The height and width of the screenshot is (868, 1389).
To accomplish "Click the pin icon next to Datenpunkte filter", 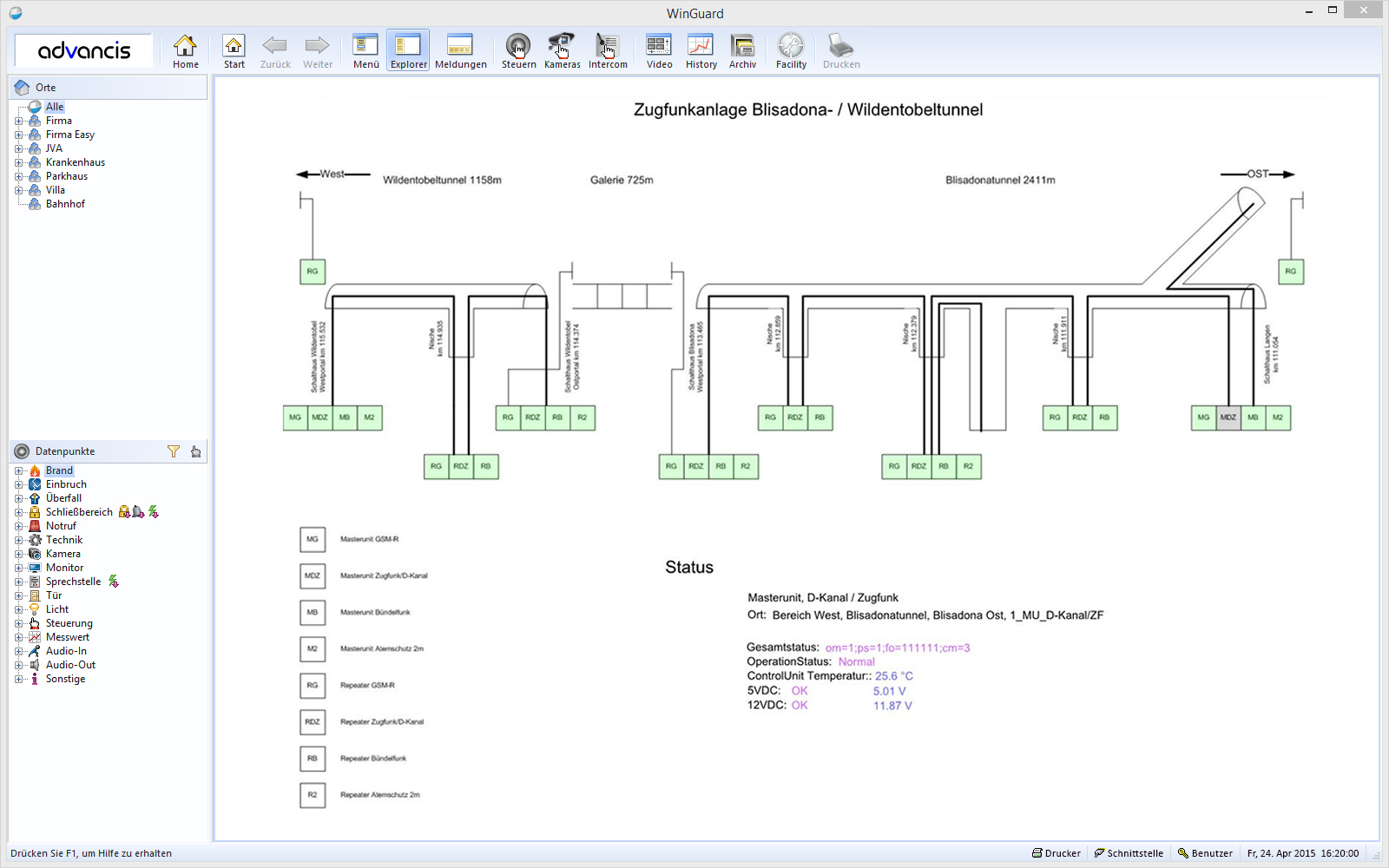I will [x=196, y=451].
